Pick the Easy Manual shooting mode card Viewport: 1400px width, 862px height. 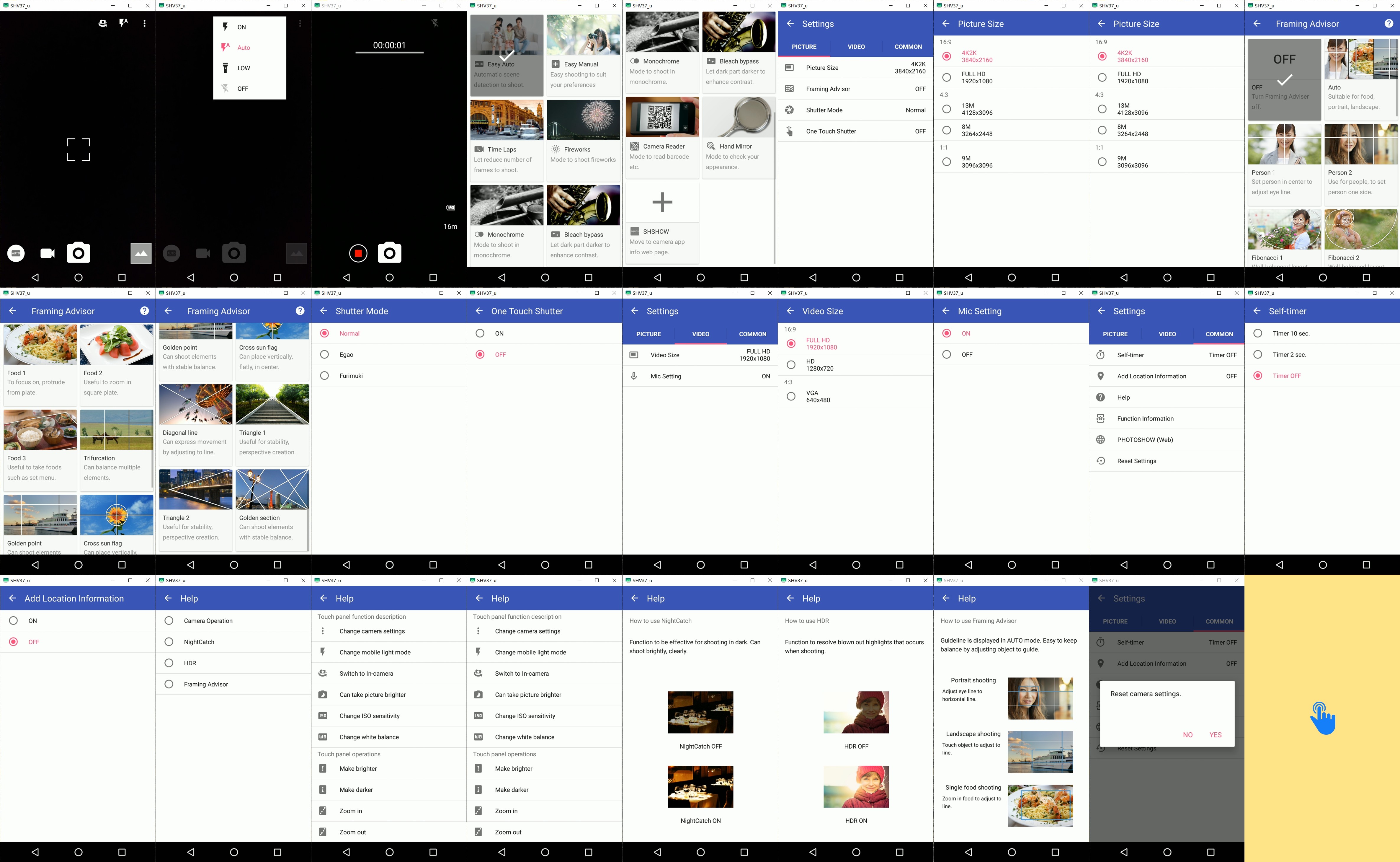(x=583, y=55)
